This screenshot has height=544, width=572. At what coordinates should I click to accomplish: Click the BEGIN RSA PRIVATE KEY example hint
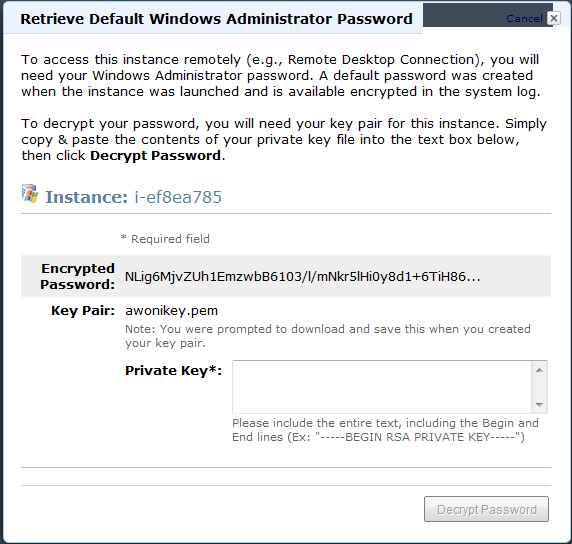[x=385, y=430]
